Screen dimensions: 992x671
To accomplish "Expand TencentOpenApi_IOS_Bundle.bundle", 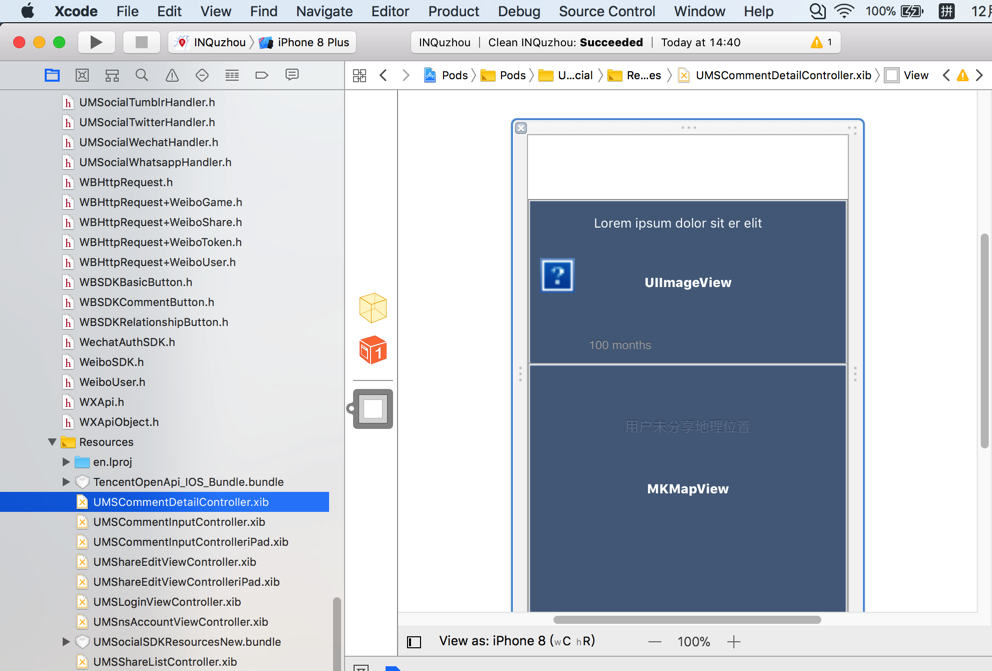I will click(66, 482).
